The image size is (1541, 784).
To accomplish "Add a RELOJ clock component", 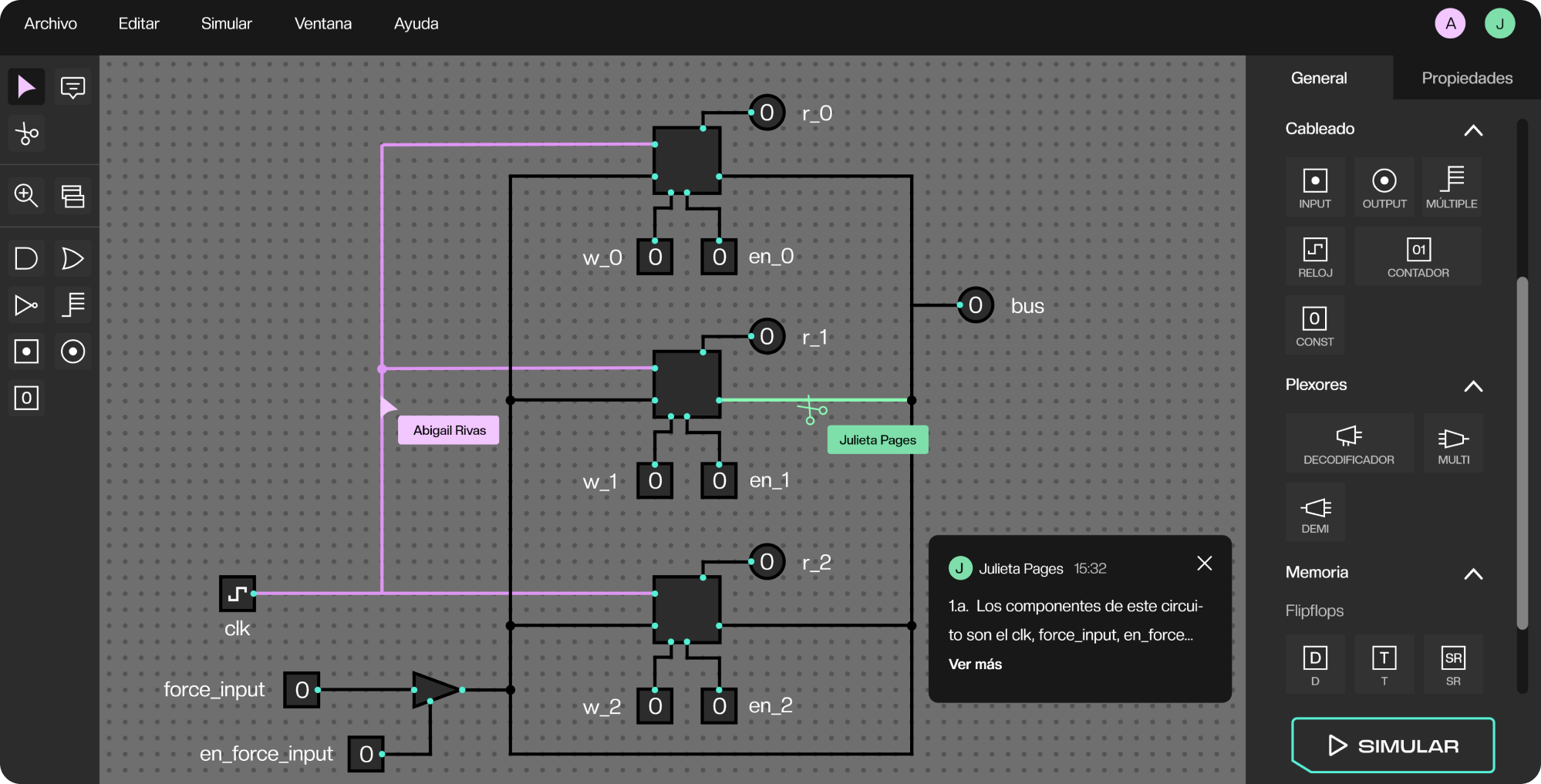I will (x=1315, y=257).
